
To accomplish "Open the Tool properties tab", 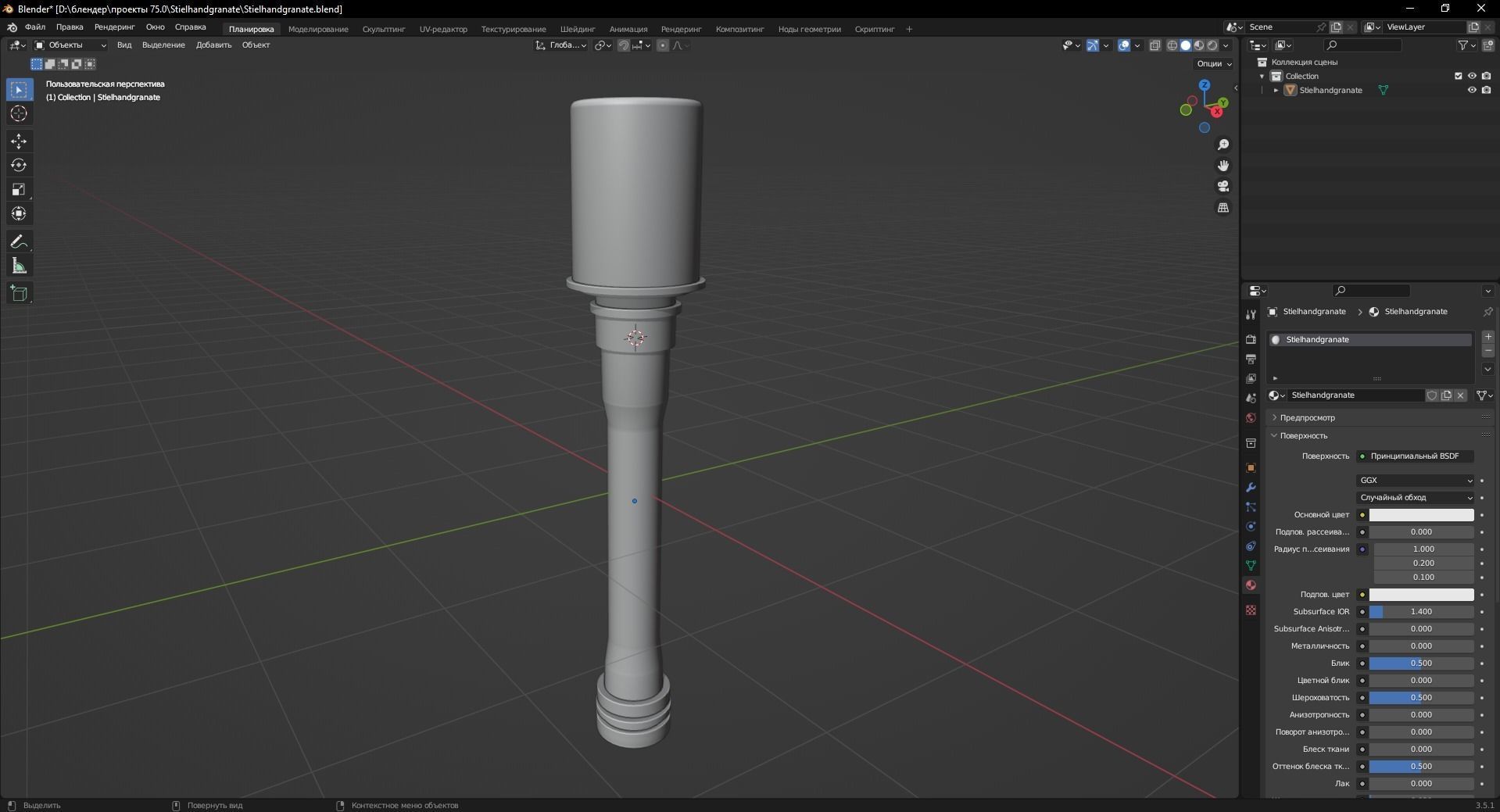I will [1251, 314].
